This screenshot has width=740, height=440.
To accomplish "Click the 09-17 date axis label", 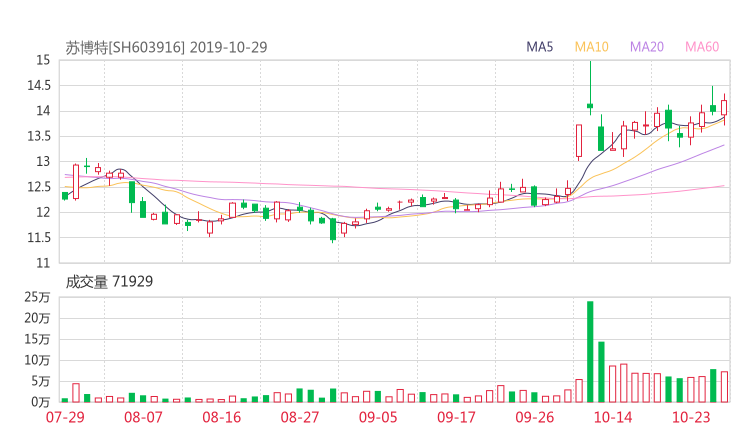I will [x=456, y=417].
